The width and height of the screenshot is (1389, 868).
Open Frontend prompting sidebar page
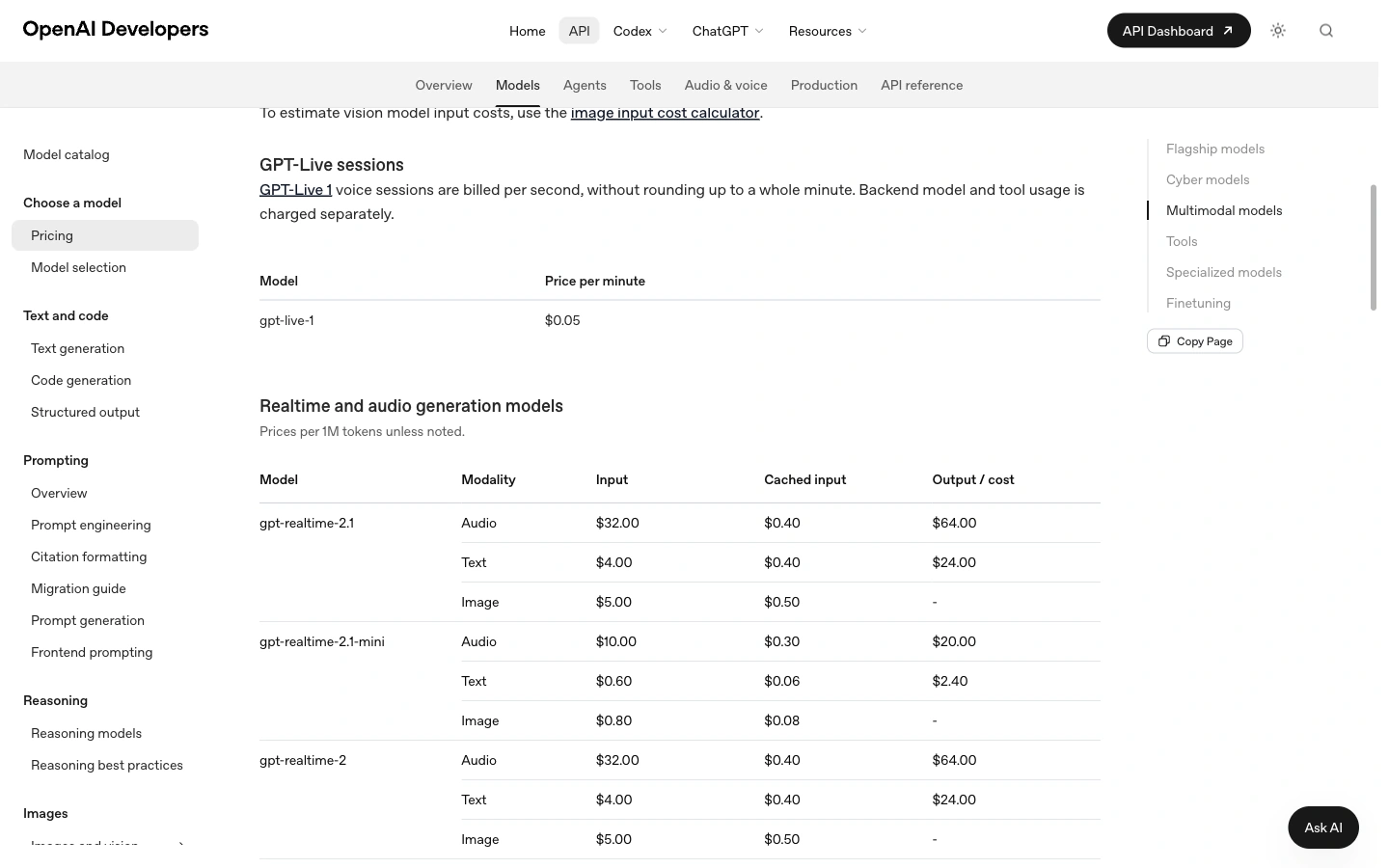[x=92, y=652]
